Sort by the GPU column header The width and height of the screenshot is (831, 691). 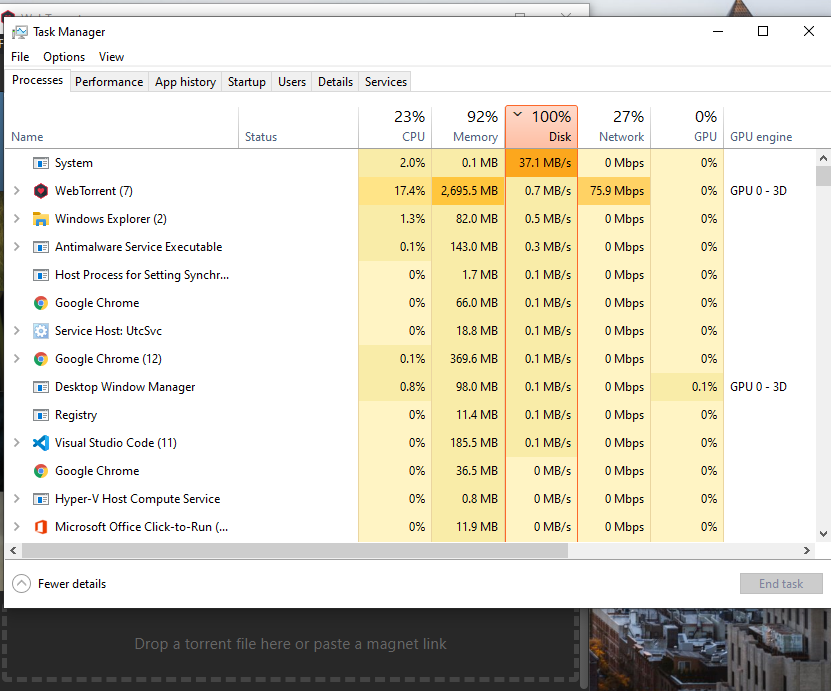pyautogui.click(x=687, y=127)
